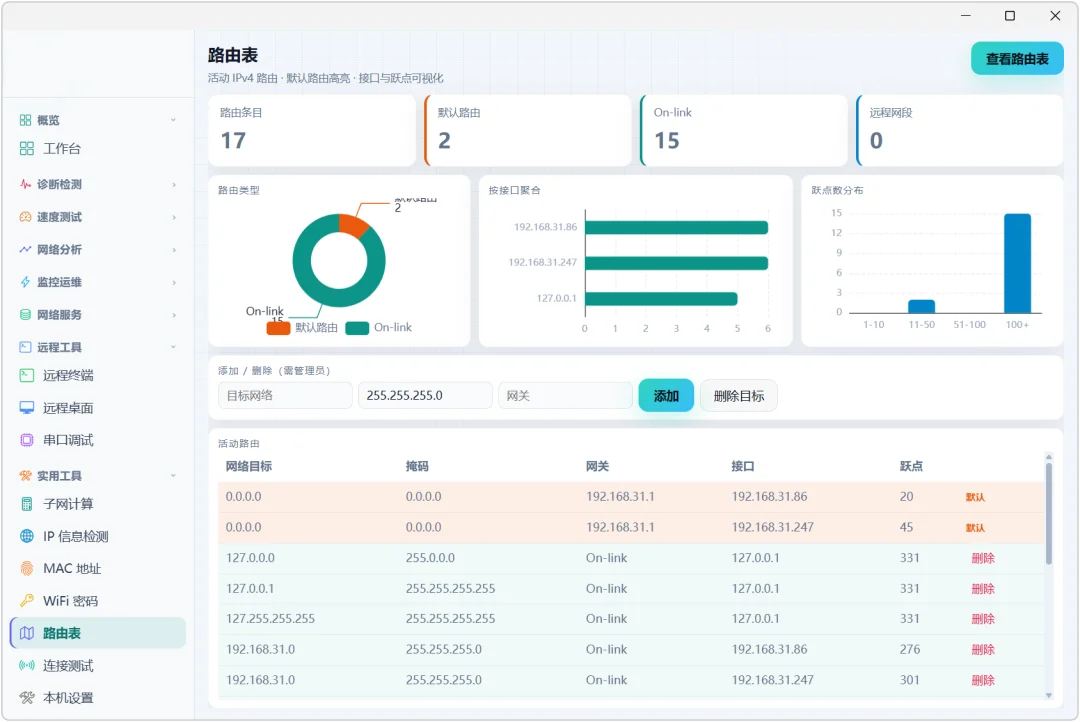Open the 子网计算 calculator icon
Image resolution: width=1080 pixels, height=722 pixels.
coord(27,504)
